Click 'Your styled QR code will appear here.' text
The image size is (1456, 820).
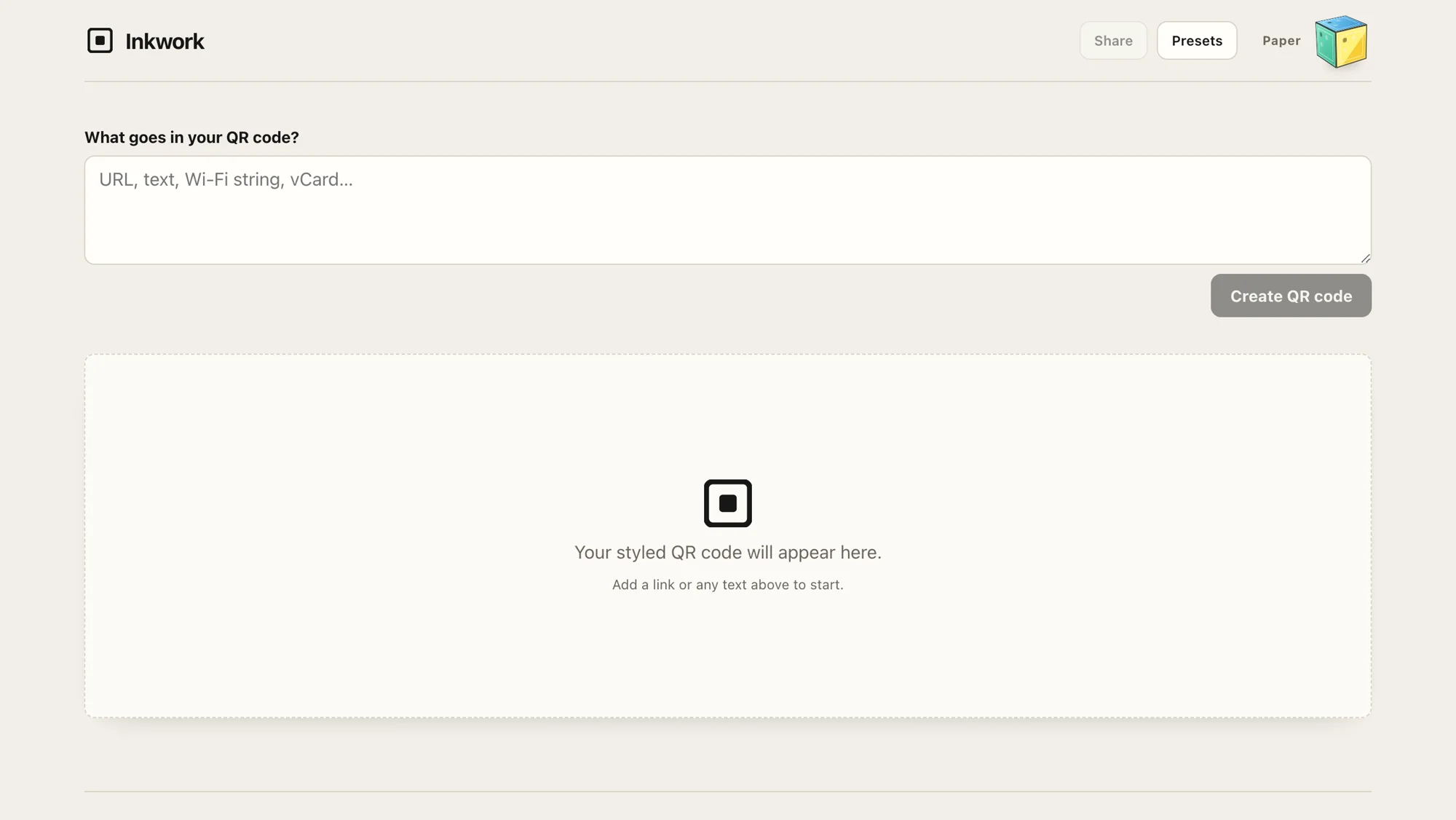click(727, 552)
